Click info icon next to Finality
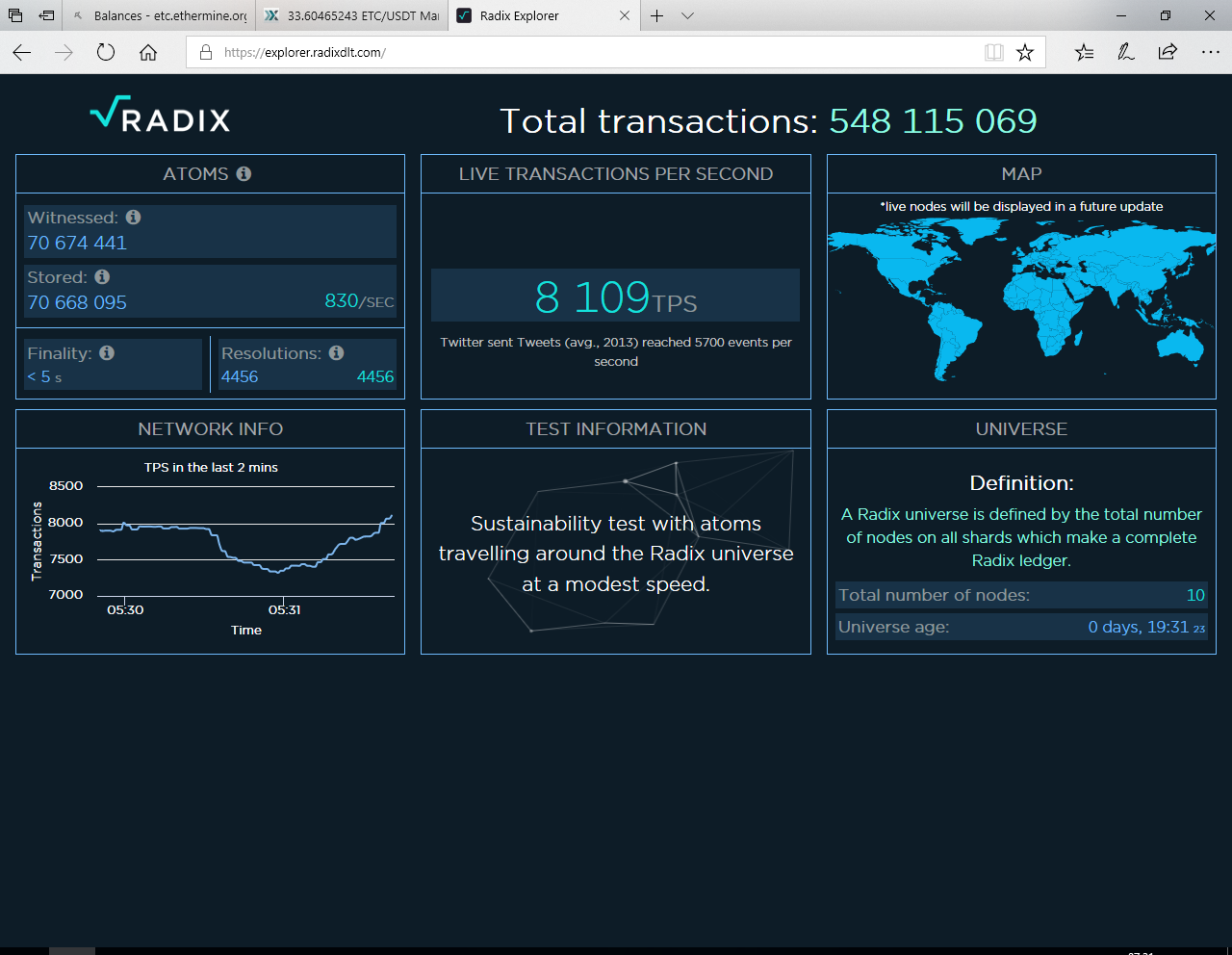Screen dimensions: 1232x955 [x=107, y=353]
